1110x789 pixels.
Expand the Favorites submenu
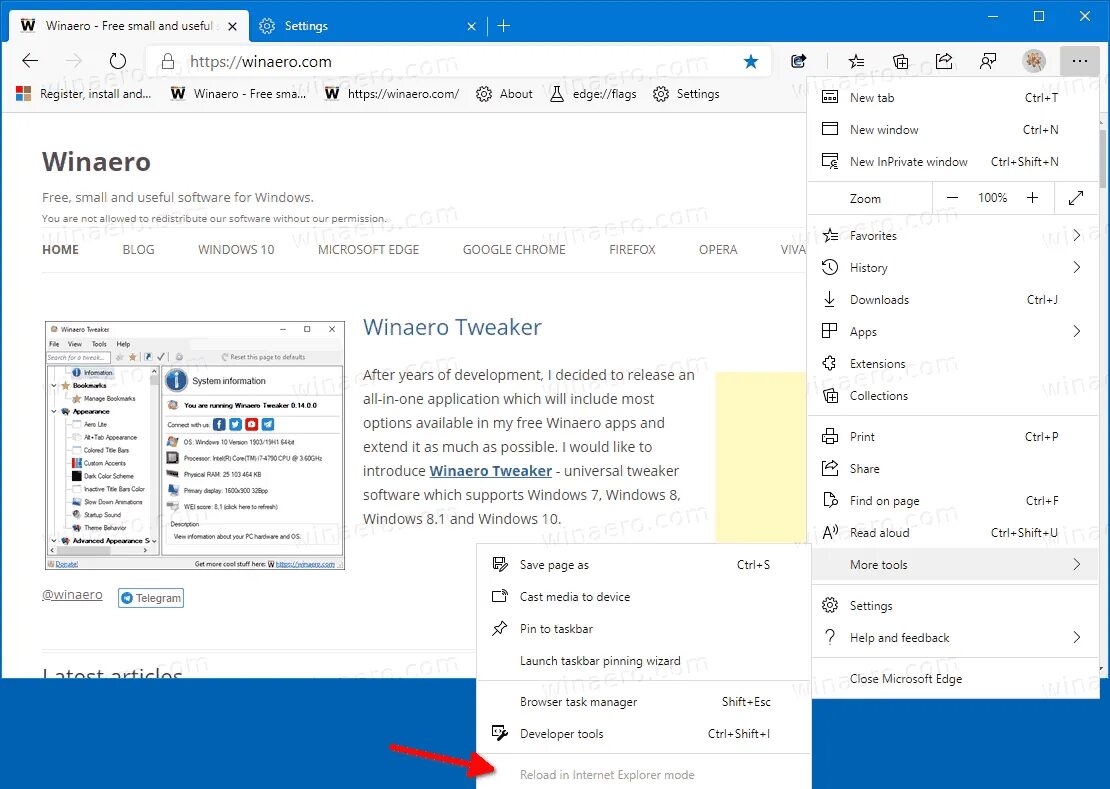pos(953,236)
